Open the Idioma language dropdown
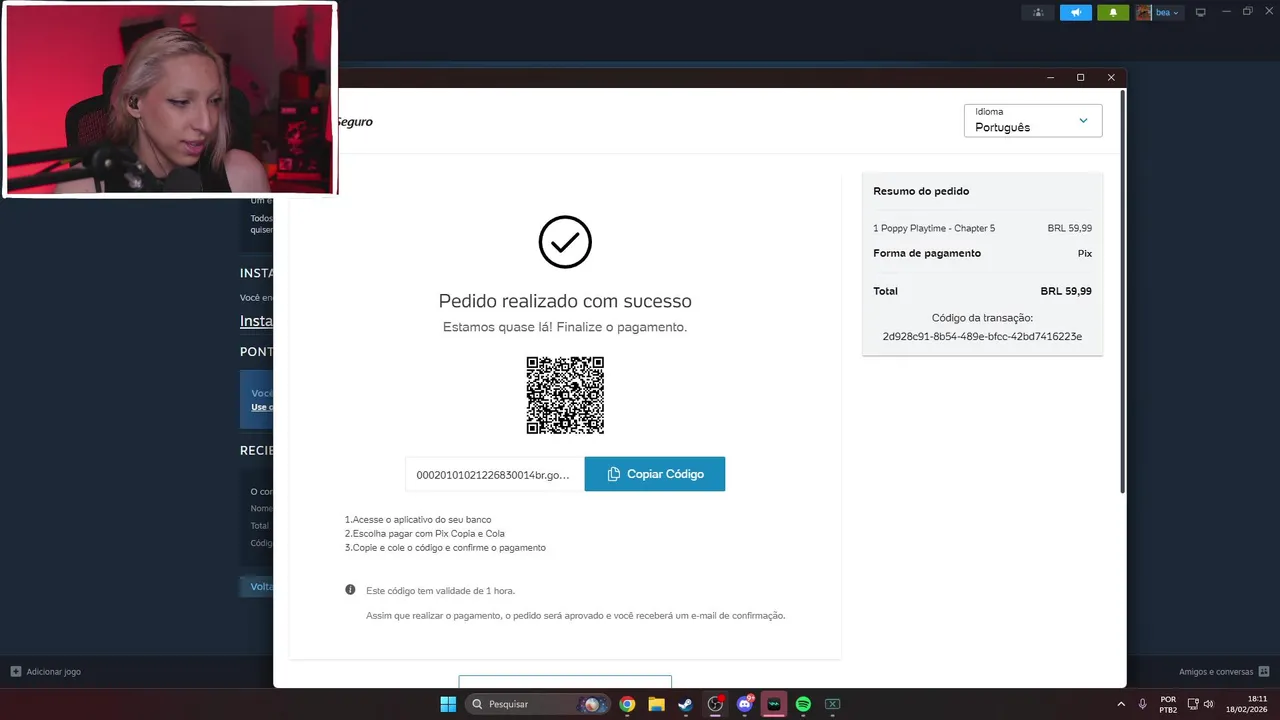1280x720 pixels. [1033, 121]
